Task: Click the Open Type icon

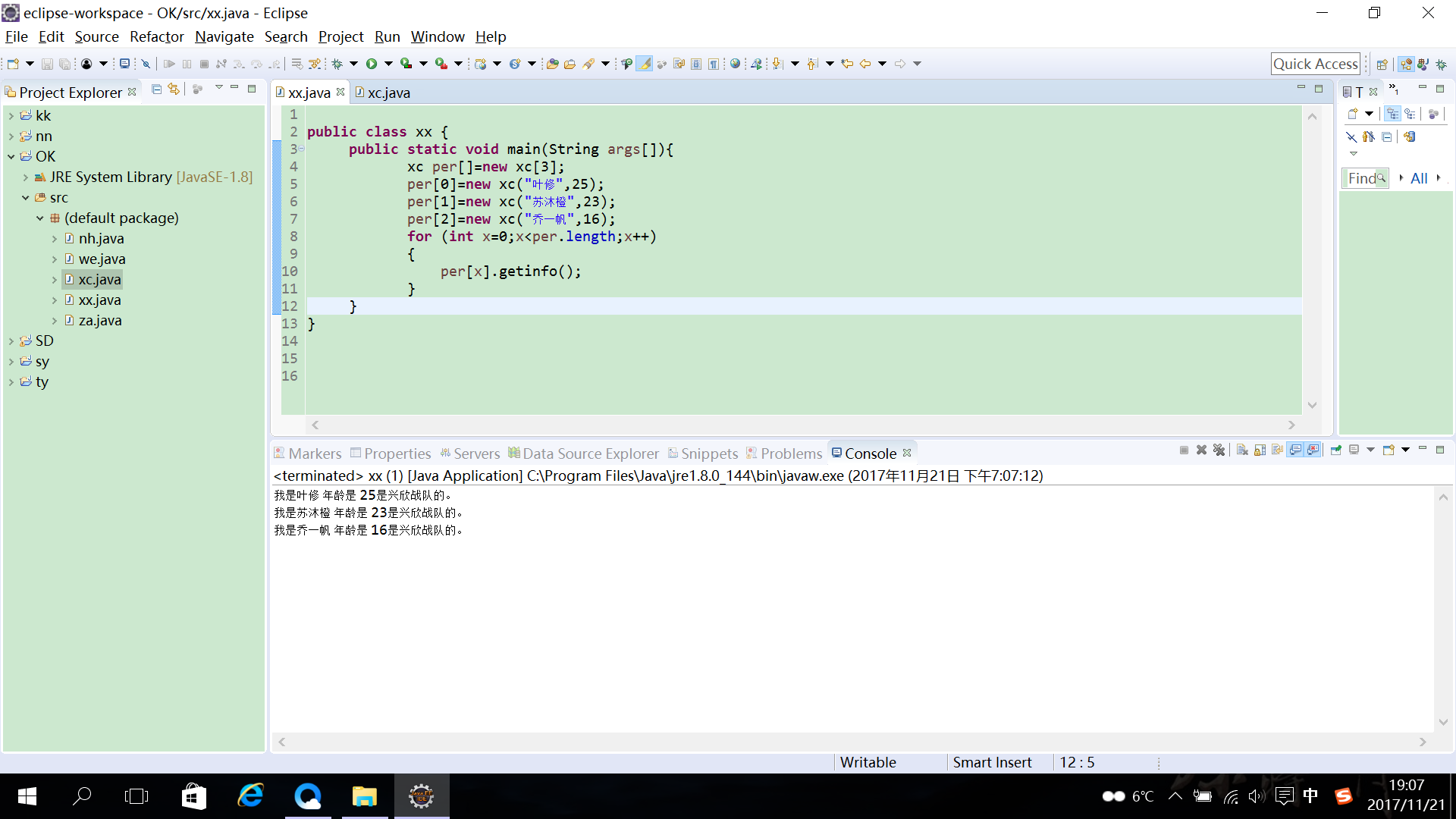Action: pyautogui.click(x=552, y=64)
